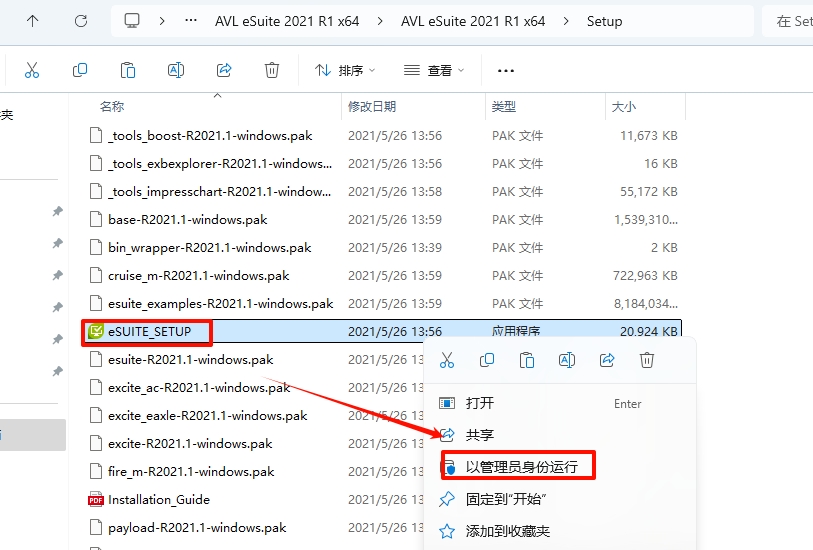The height and width of the screenshot is (550, 813).
Task: Click the eSUITE_SETUP application icon
Action: point(96,331)
